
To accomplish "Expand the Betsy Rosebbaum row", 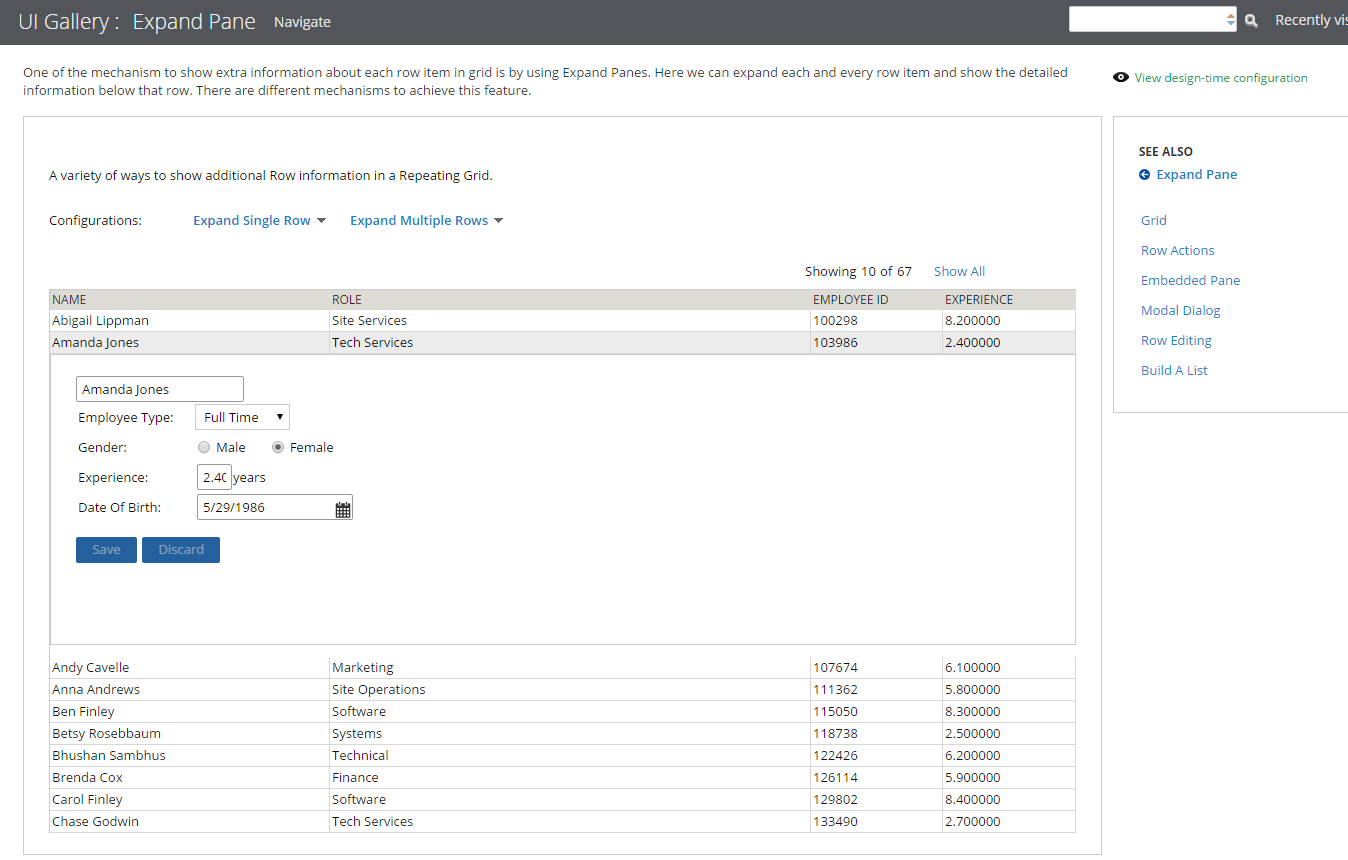I will [562, 734].
